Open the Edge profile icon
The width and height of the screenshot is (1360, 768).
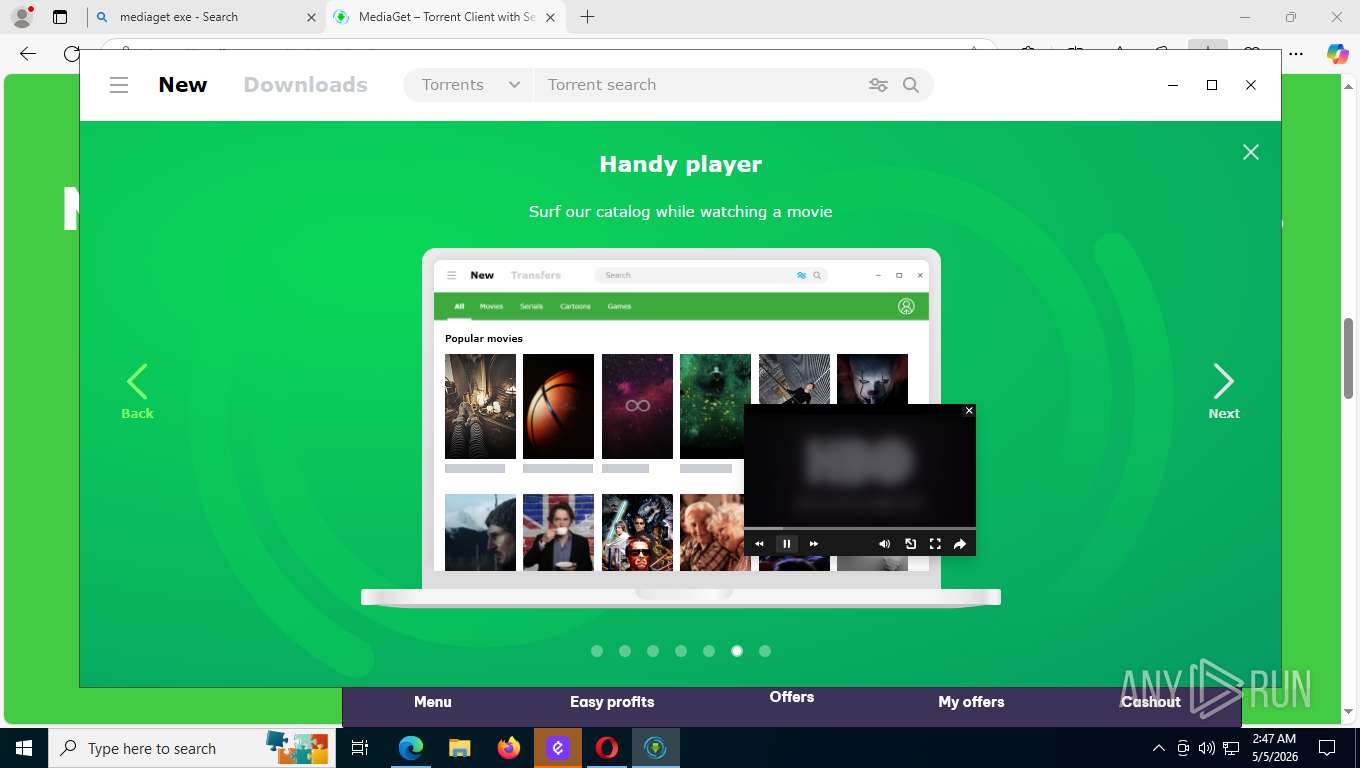(x=22, y=17)
